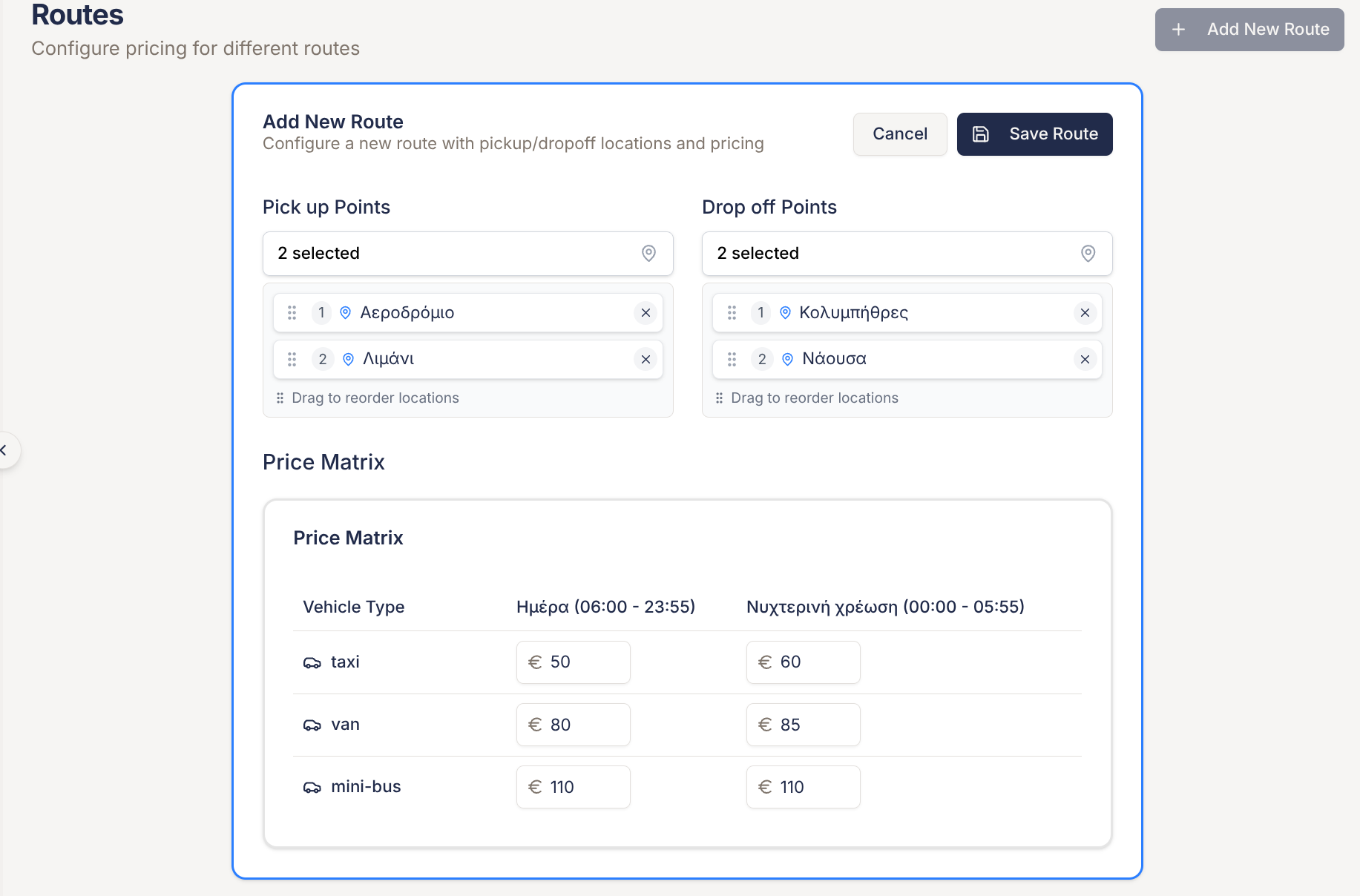This screenshot has width=1360, height=896.
Task: Edit the mini-bus night charge price field
Action: pos(812,787)
